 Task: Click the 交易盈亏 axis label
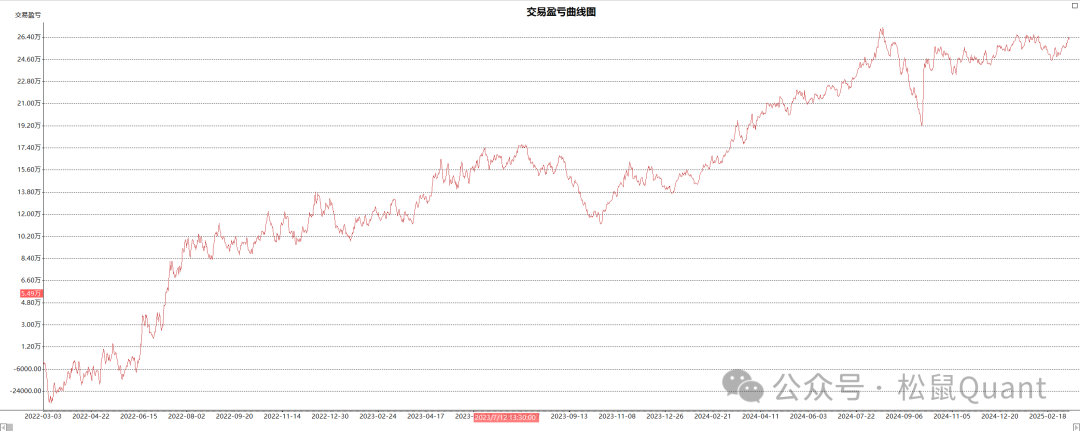point(27,15)
